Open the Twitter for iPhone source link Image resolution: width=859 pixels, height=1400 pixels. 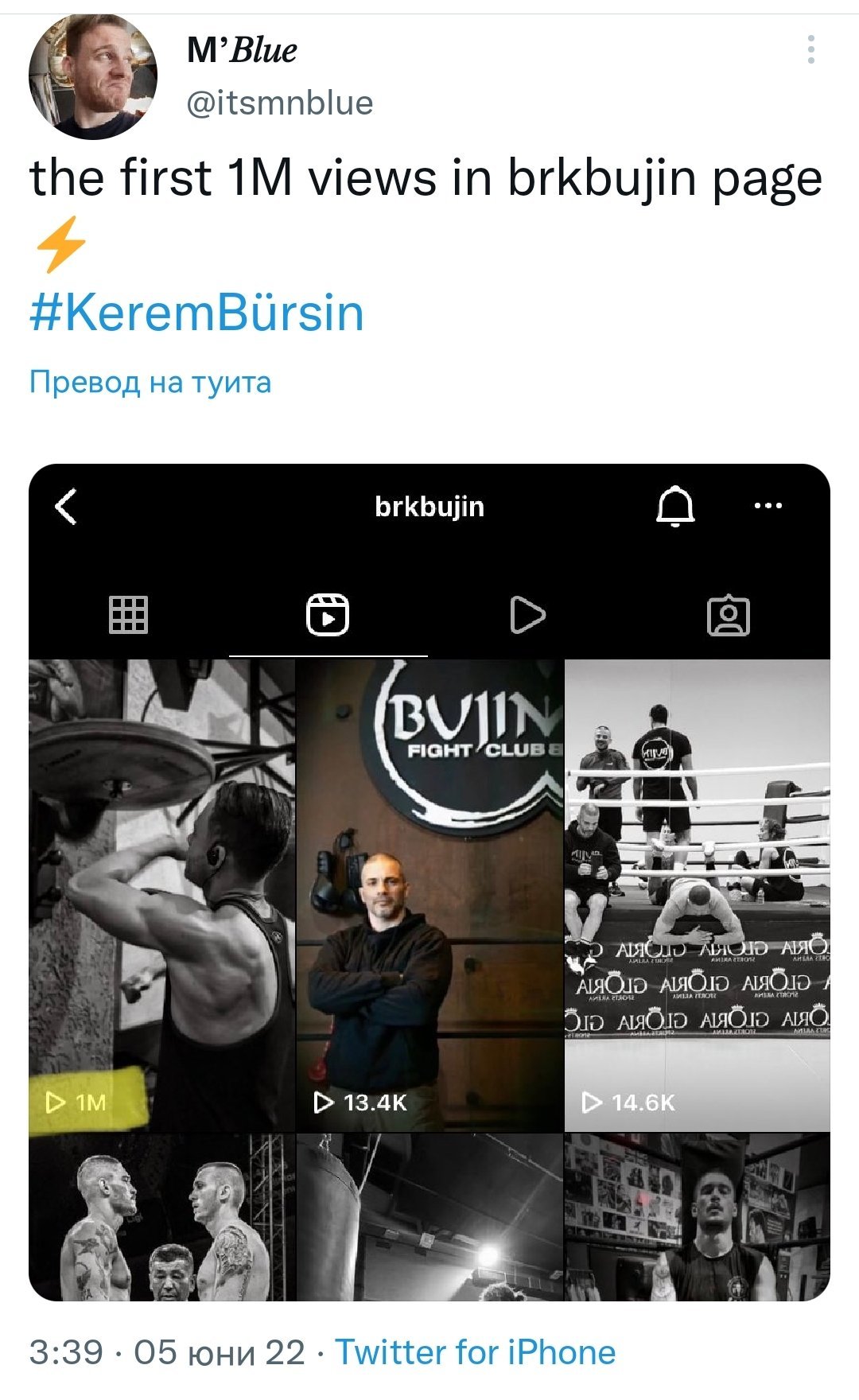click(475, 1352)
